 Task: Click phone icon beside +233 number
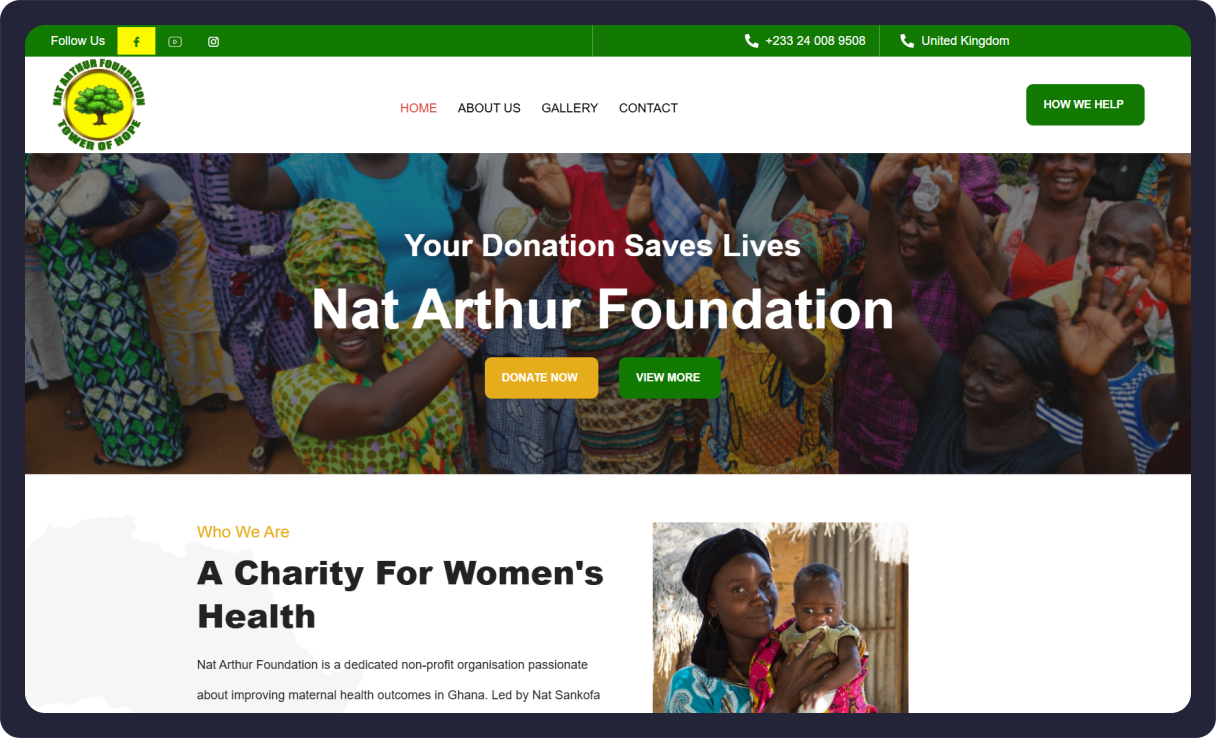(x=751, y=41)
